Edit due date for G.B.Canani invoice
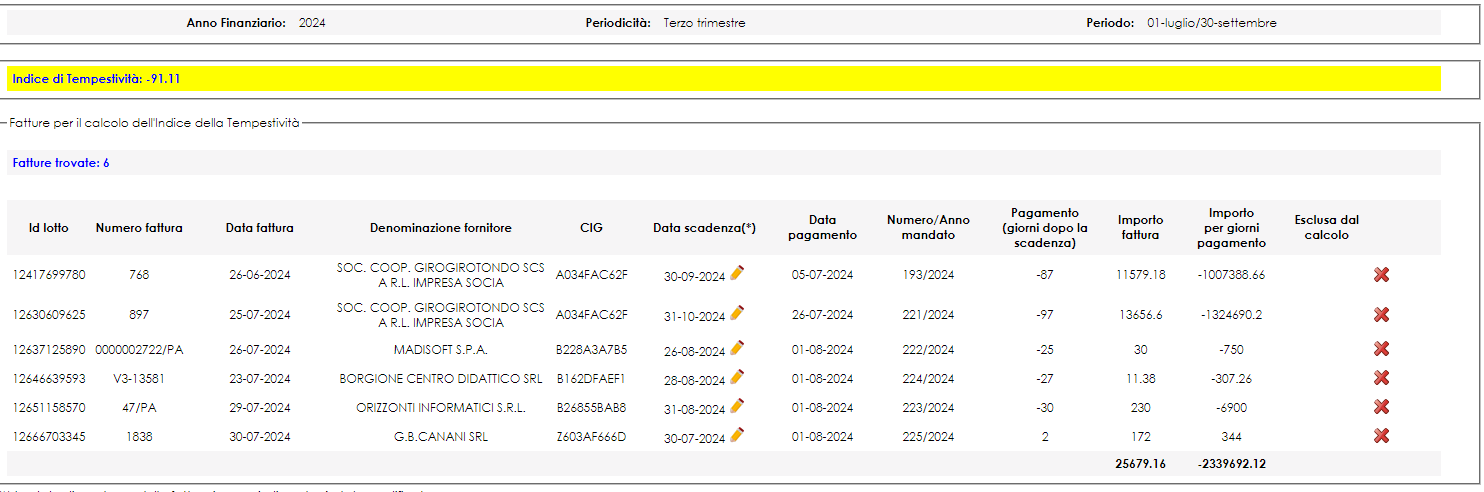The height and width of the screenshot is (492, 1484). (x=737, y=434)
